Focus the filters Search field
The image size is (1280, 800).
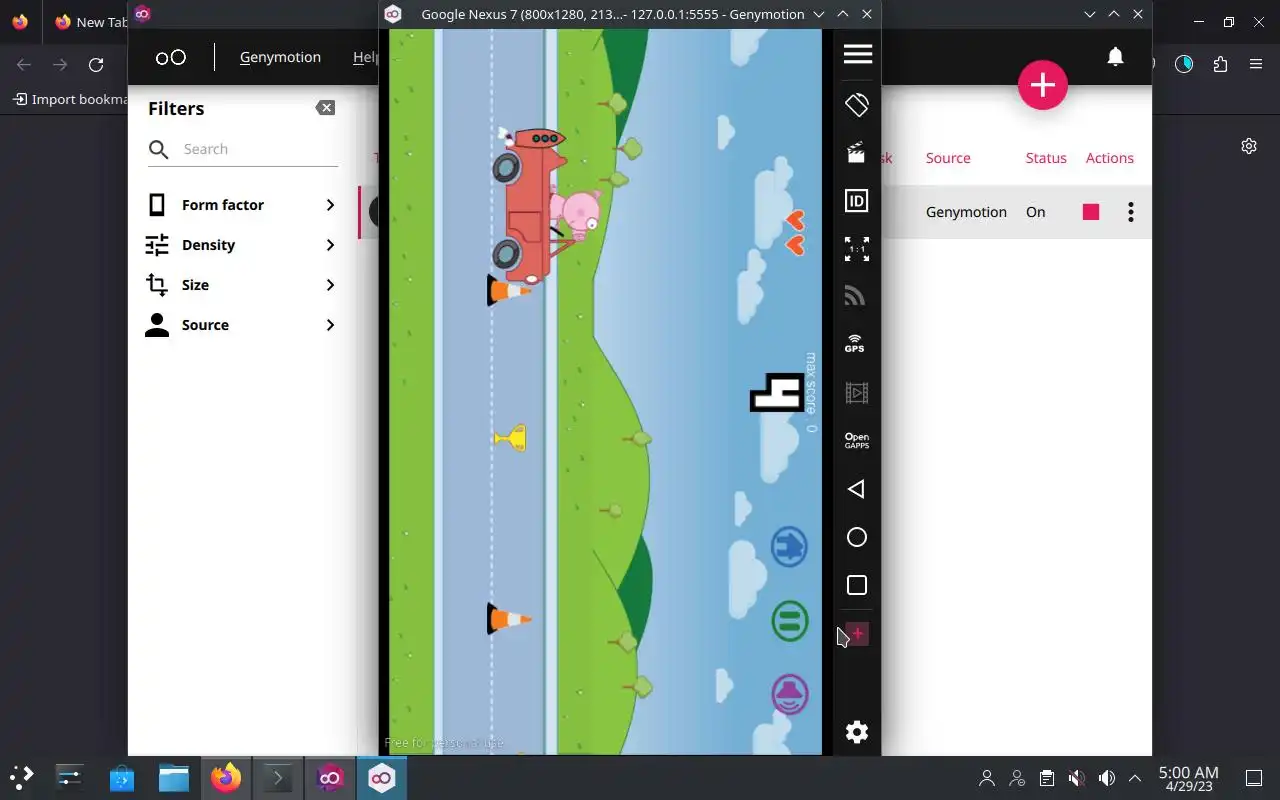point(243,149)
